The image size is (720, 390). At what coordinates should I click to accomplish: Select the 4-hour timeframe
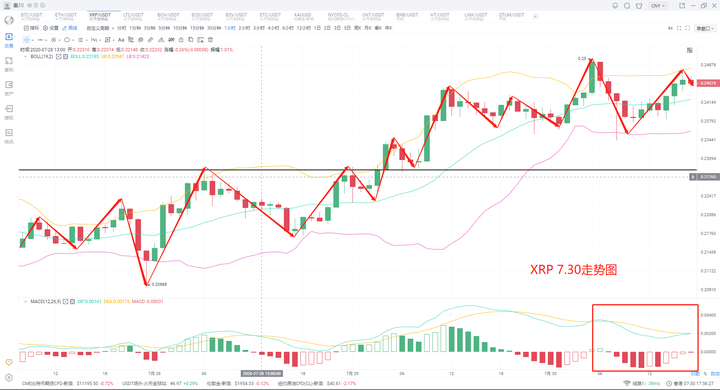click(273, 28)
